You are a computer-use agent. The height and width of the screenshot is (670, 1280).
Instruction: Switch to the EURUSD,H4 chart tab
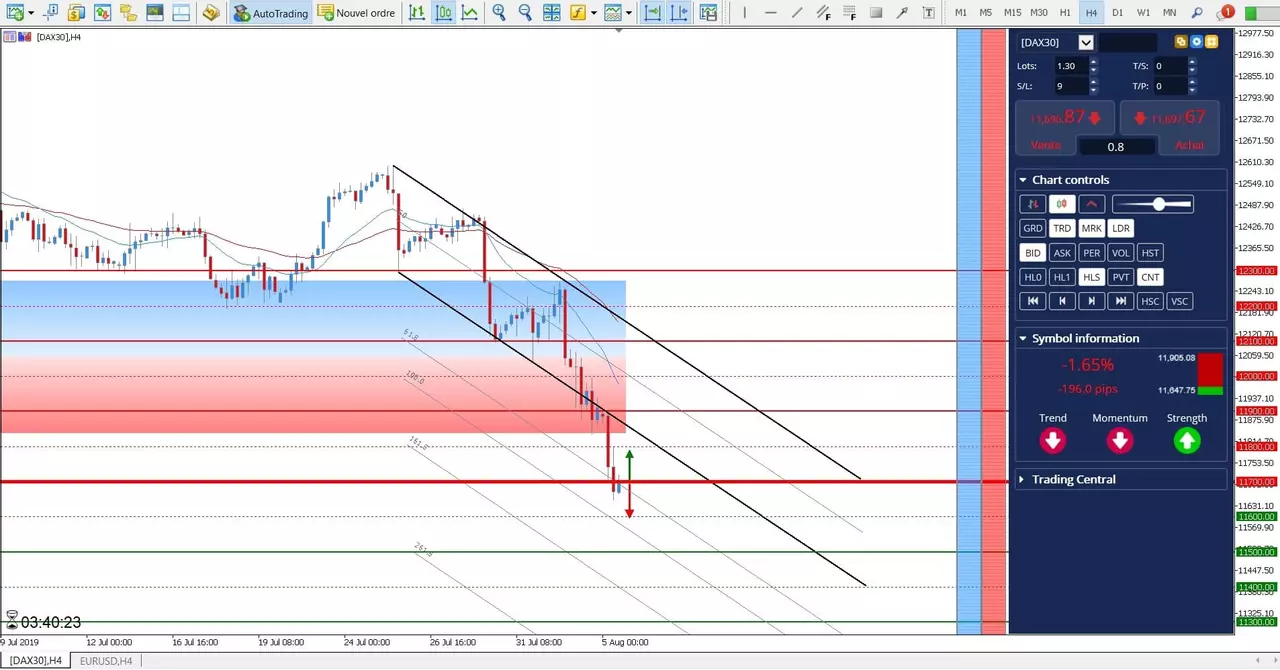(x=105, y=661)
